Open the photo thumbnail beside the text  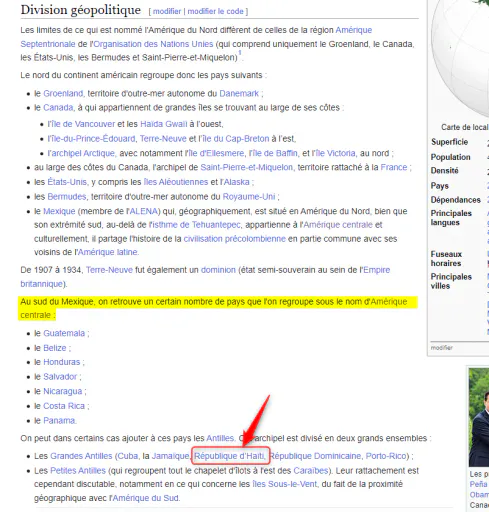(x=479, y=417)
